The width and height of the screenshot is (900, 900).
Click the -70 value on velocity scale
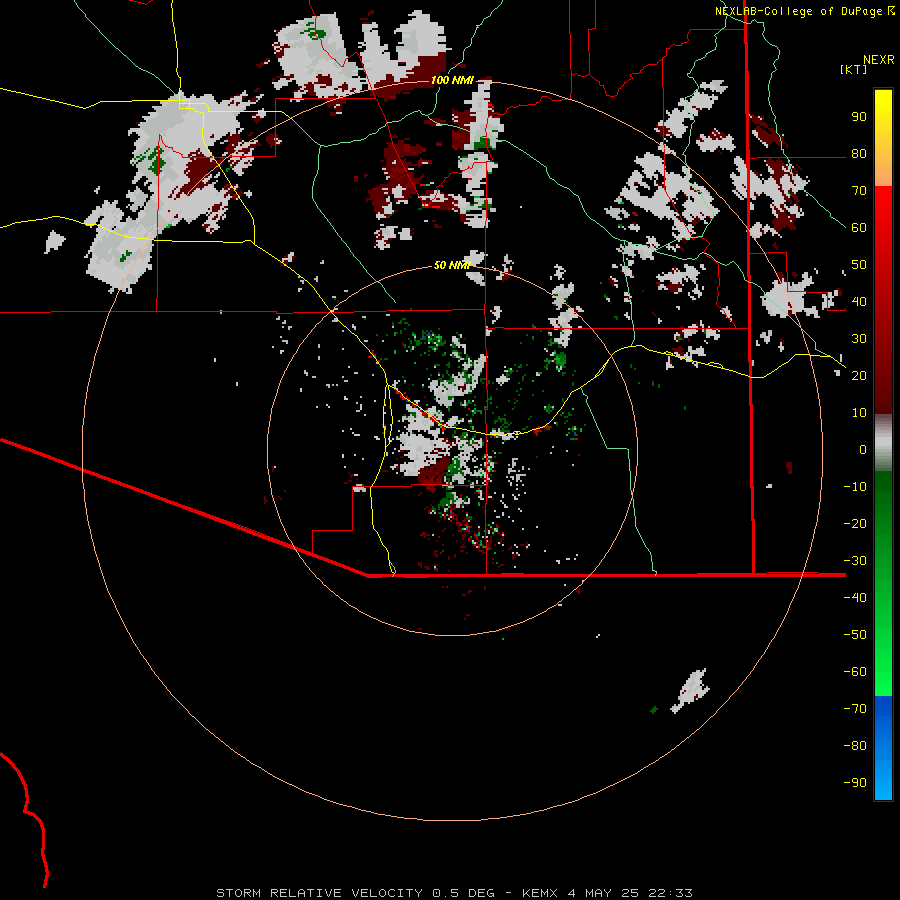point(855,709)
